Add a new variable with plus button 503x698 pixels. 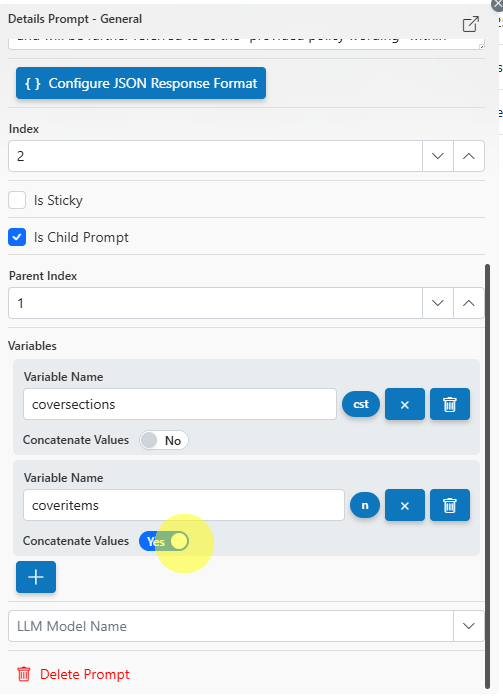[x=36, y=577]
